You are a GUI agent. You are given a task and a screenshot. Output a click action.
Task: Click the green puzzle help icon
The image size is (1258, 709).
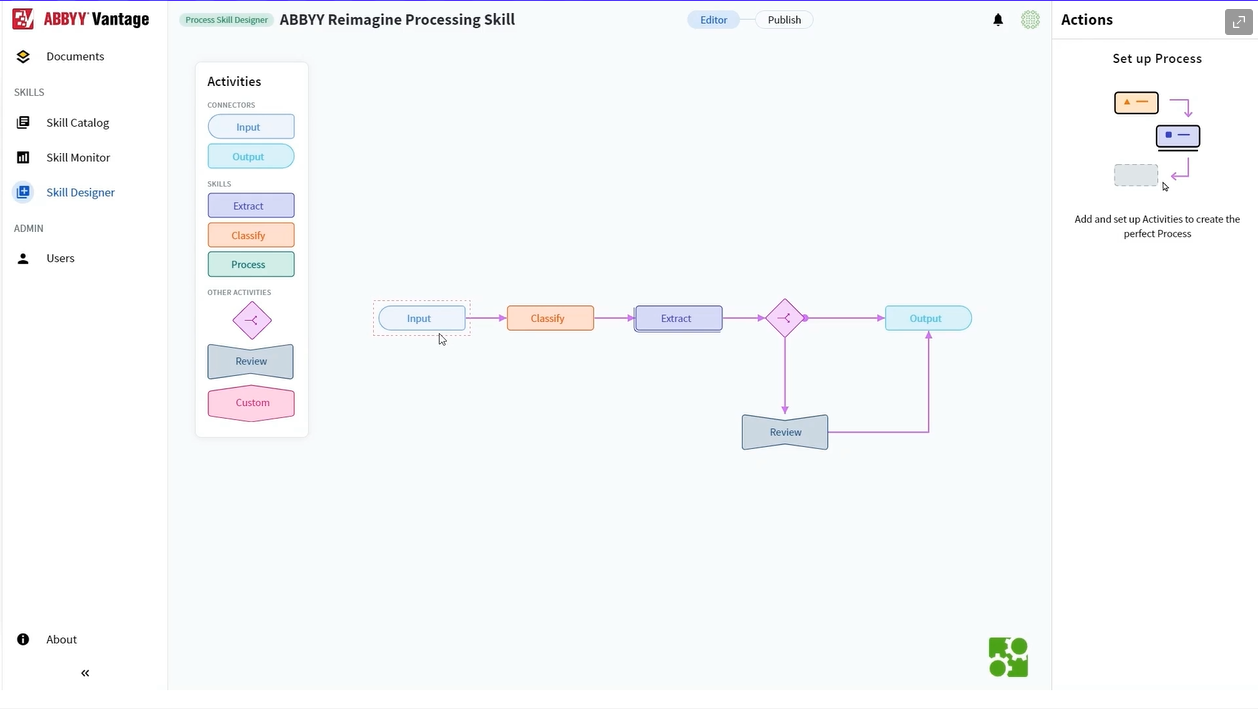pos(1008,657)
